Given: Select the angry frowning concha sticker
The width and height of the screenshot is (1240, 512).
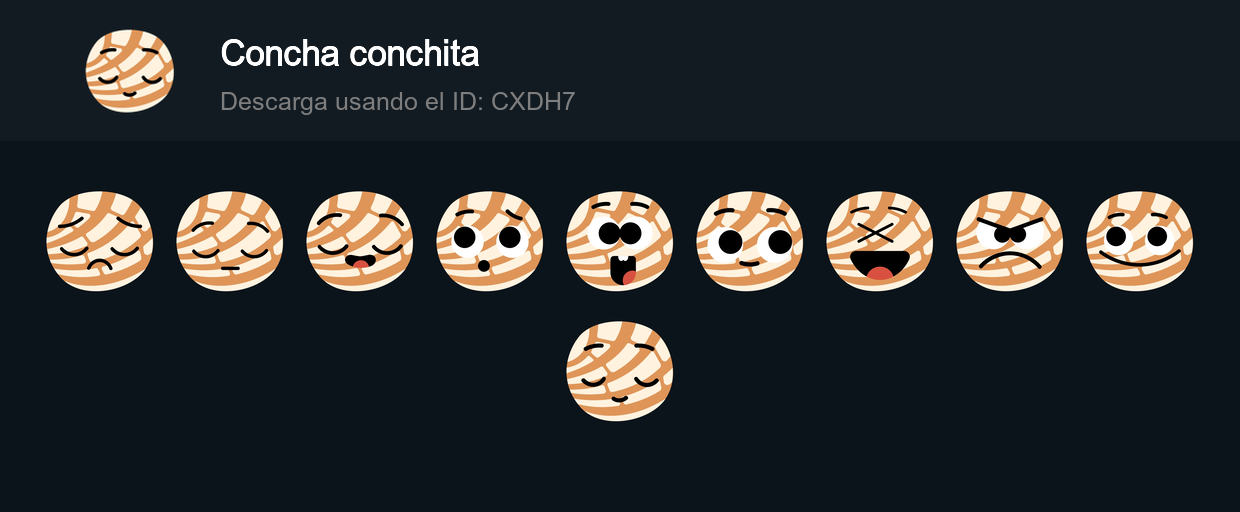Looking at the screenshot, I should 1010,241.
